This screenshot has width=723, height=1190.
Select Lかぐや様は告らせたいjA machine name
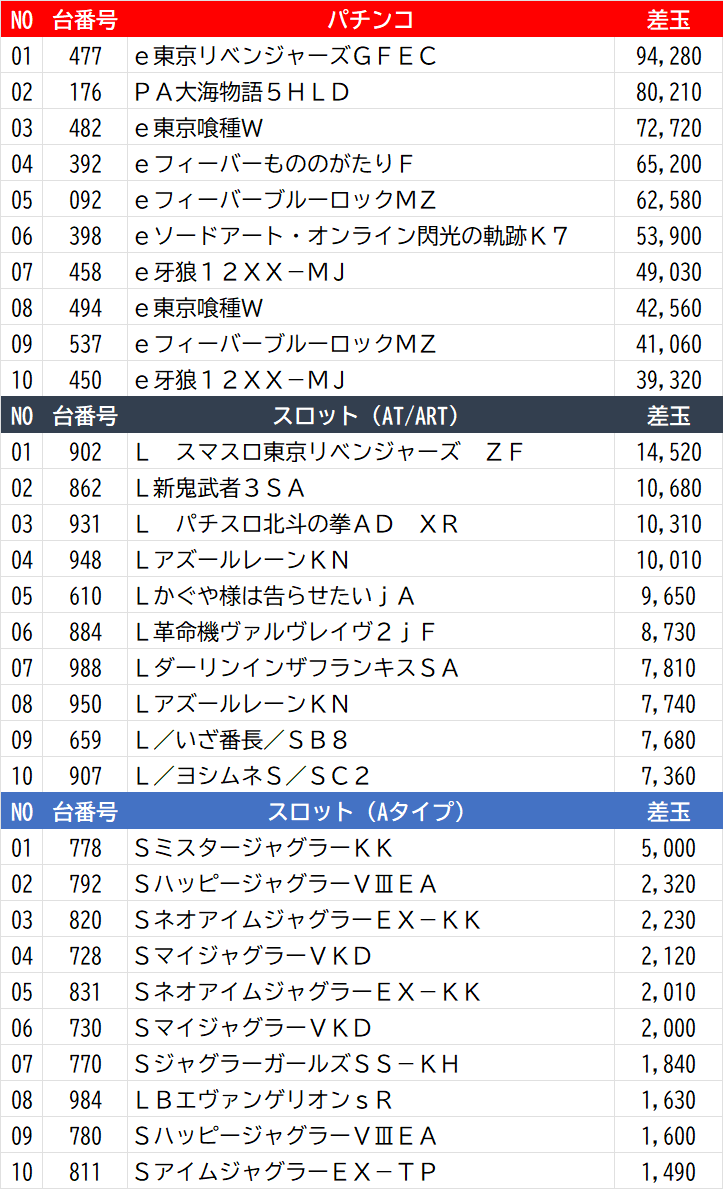[275, 597]
